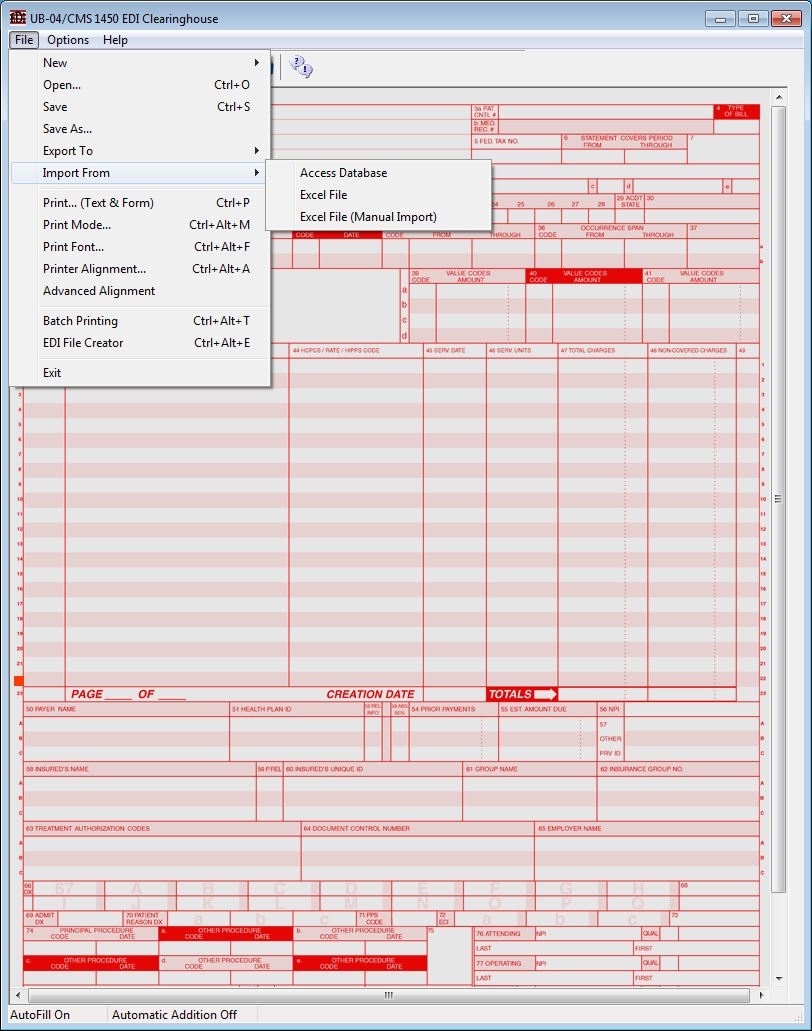Choose Open... from the File menu
Viewport: 812px width, 1031px height.
coord(139,85)
